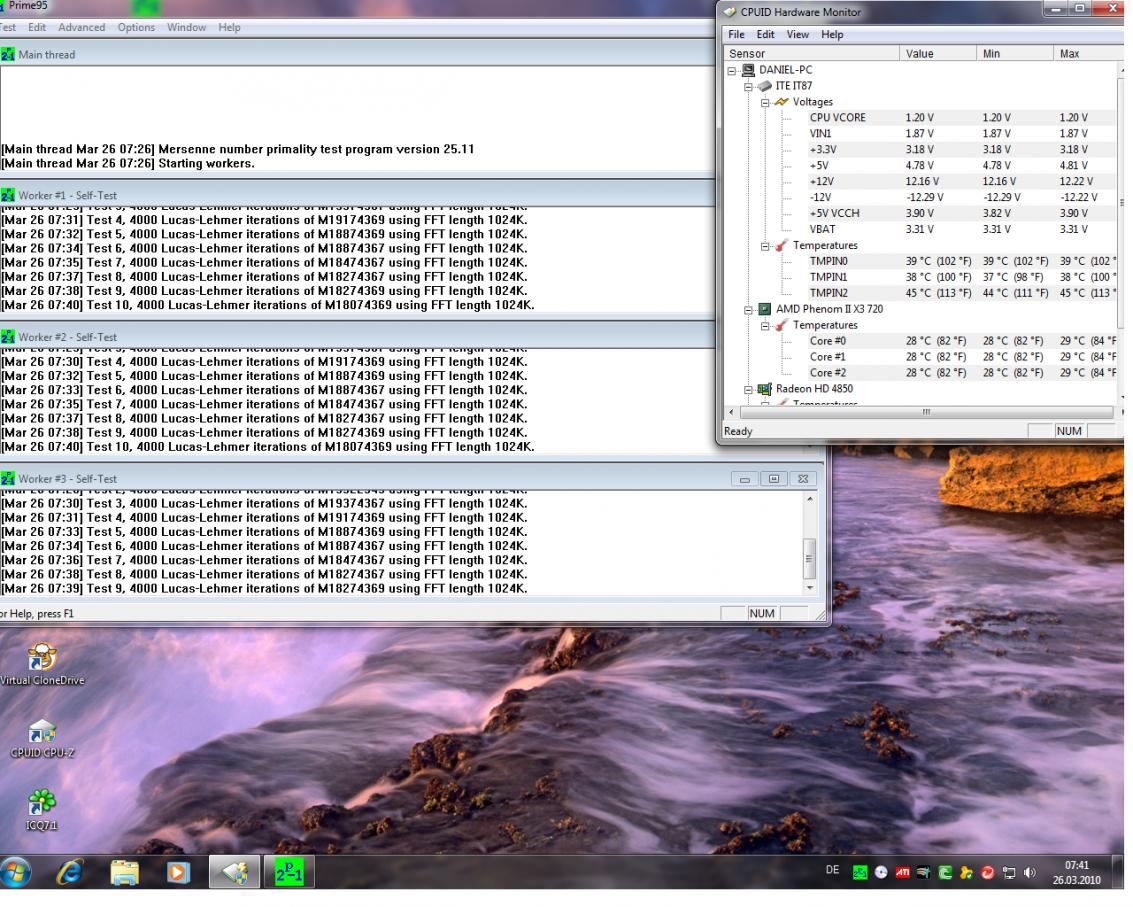Click the ITE IT87 chip icon
The image size is (1133, 907).
[x=764, y=86]
